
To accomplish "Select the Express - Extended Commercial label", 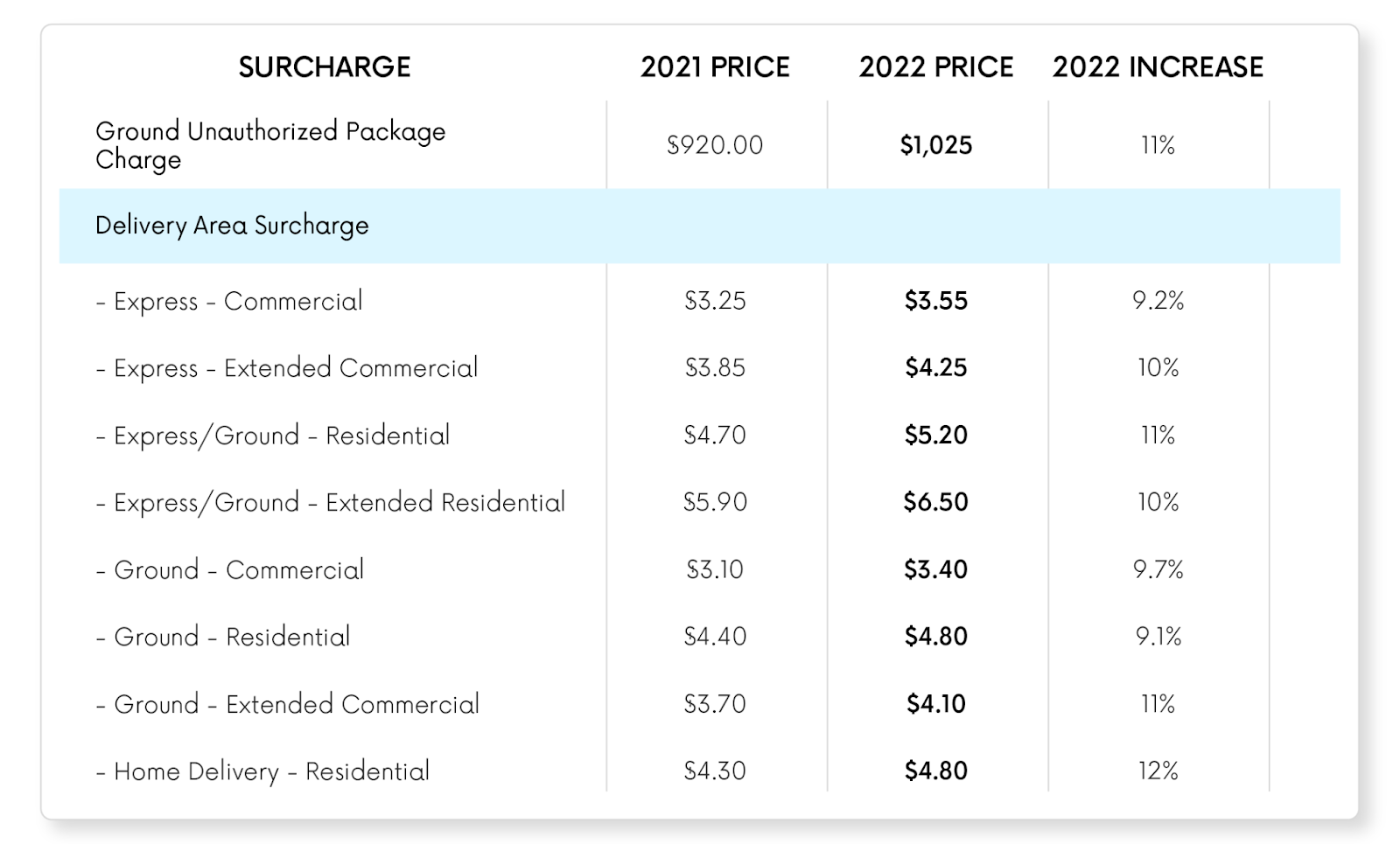I will click(287, 368).
